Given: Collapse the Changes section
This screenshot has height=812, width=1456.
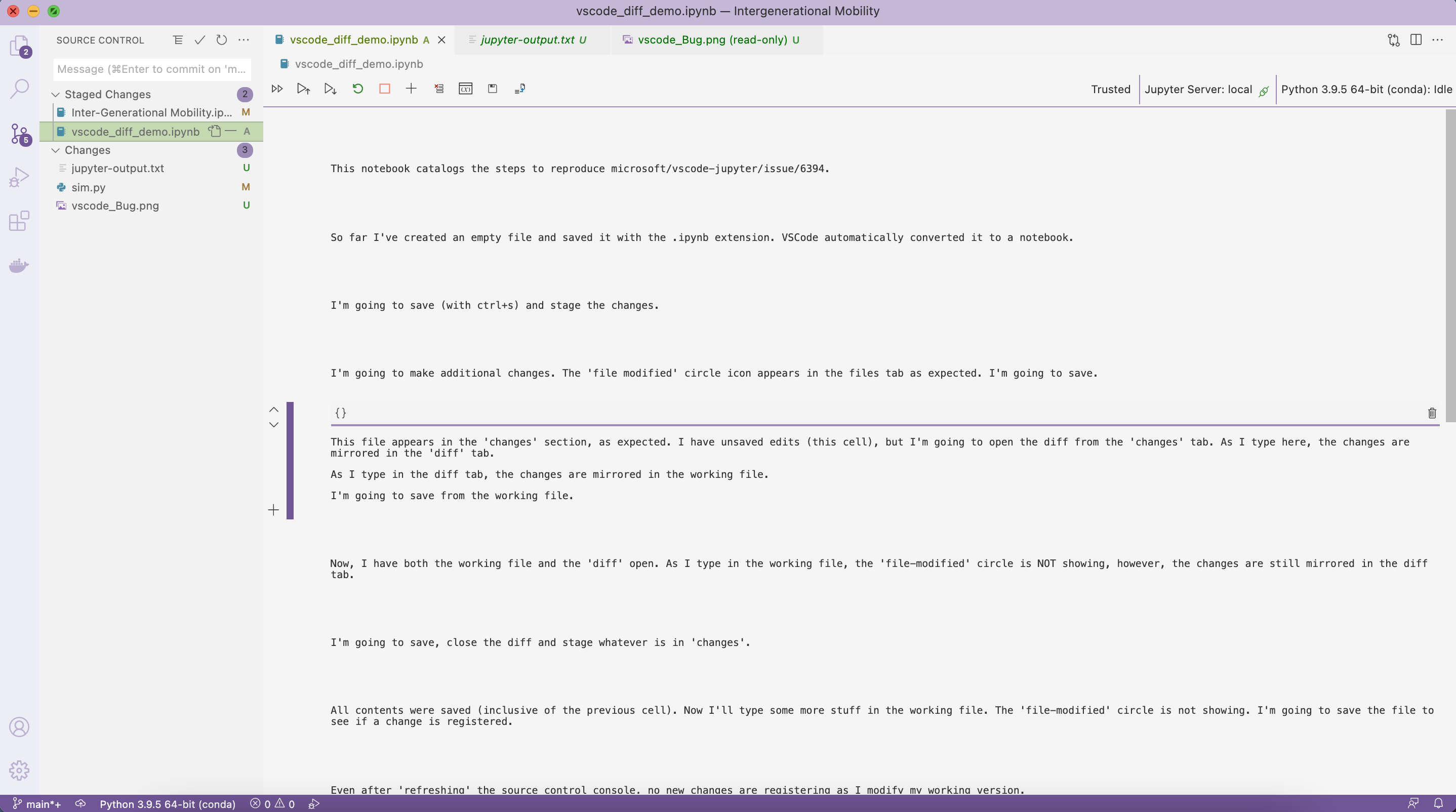Looking at the screenshot, I should point(56,150).
